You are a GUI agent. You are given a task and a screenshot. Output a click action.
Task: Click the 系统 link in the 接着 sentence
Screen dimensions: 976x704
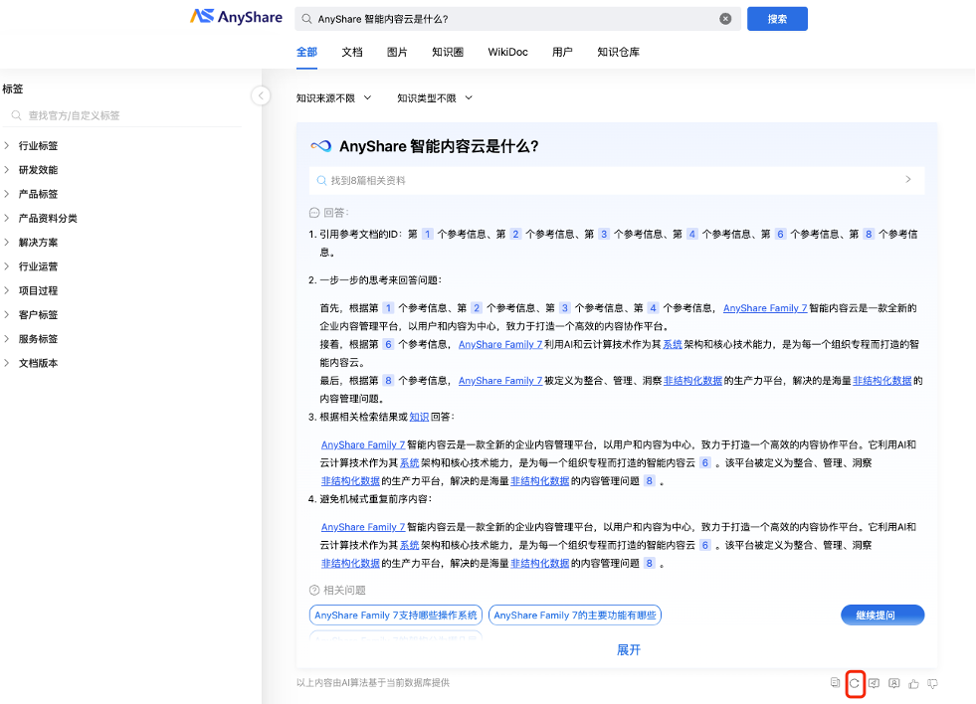(x=672, y=344)
